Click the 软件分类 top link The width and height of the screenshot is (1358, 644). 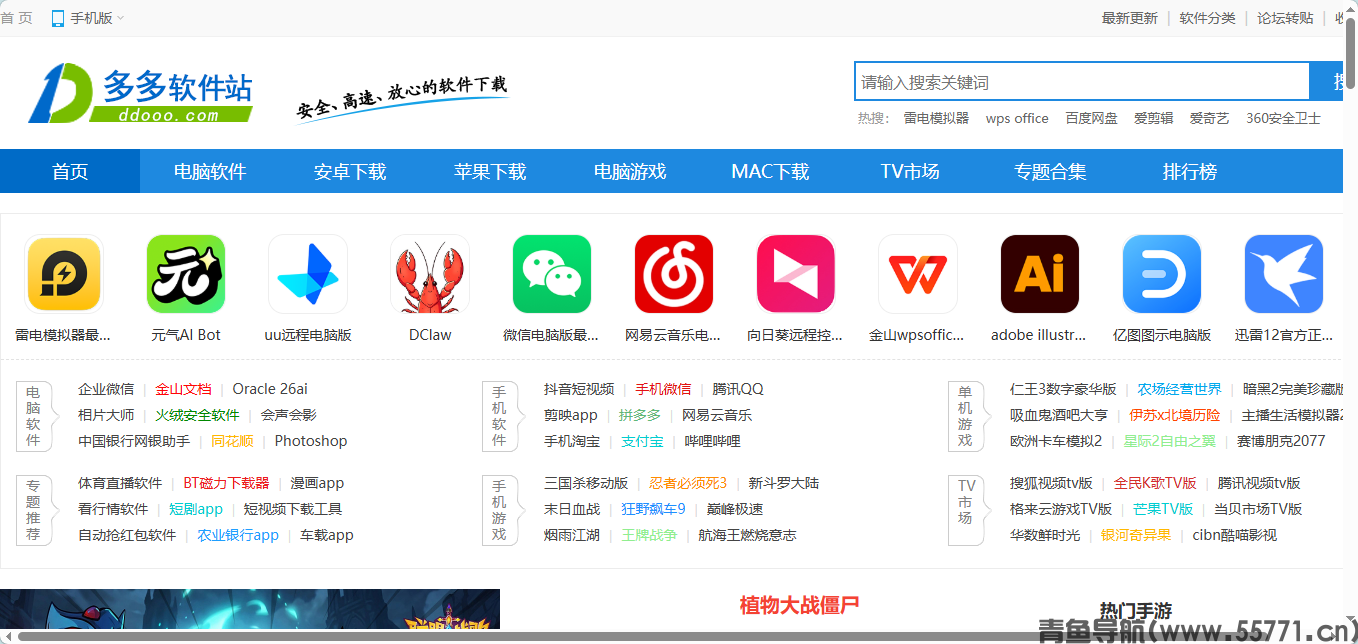pyautogui.click(x=1208, y=18)
